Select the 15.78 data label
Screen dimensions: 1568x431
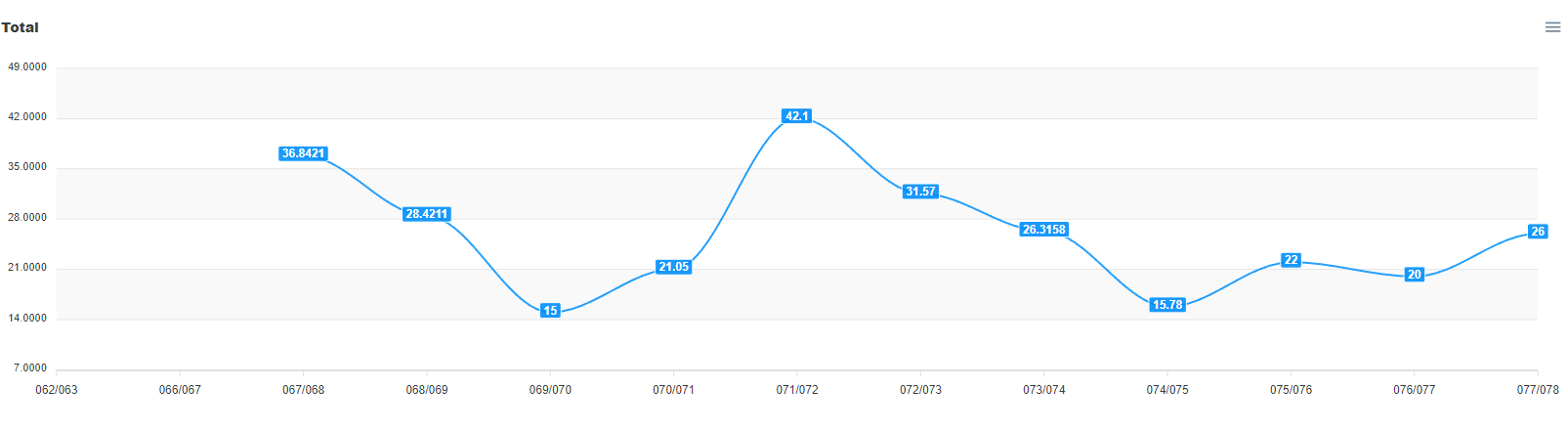coord(1167,305)
